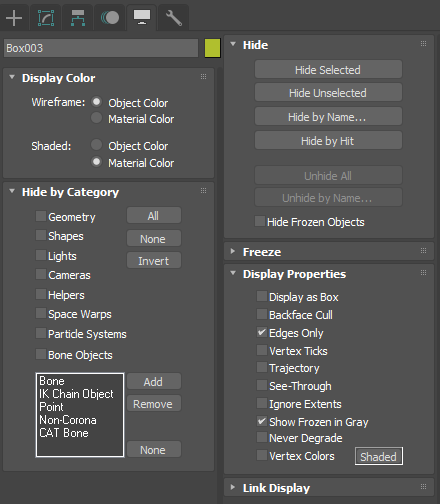This screenshot has height=504, width=440.
Task: Select Non-Corona entry in the list
Action: point(68,420)
